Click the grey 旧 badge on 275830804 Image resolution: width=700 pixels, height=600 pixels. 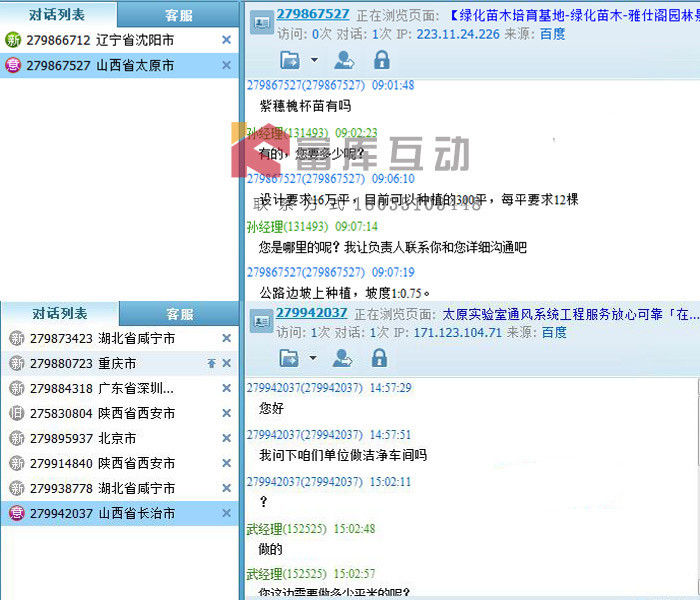(17, 413)
